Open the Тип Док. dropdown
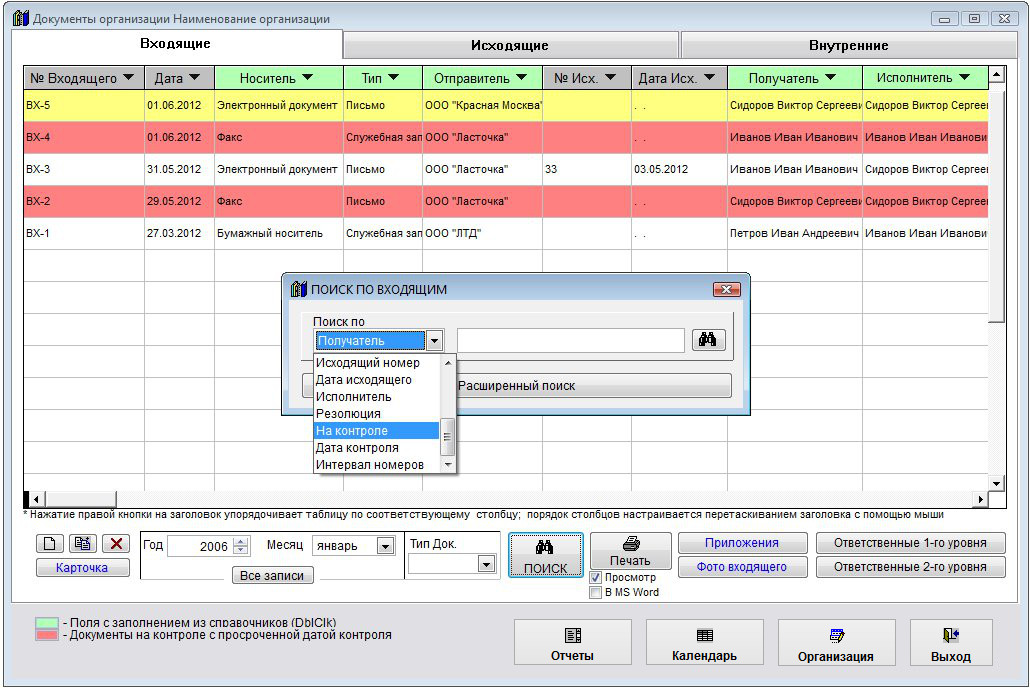Viewport: 1030px width, 689px height. (486, 564)
